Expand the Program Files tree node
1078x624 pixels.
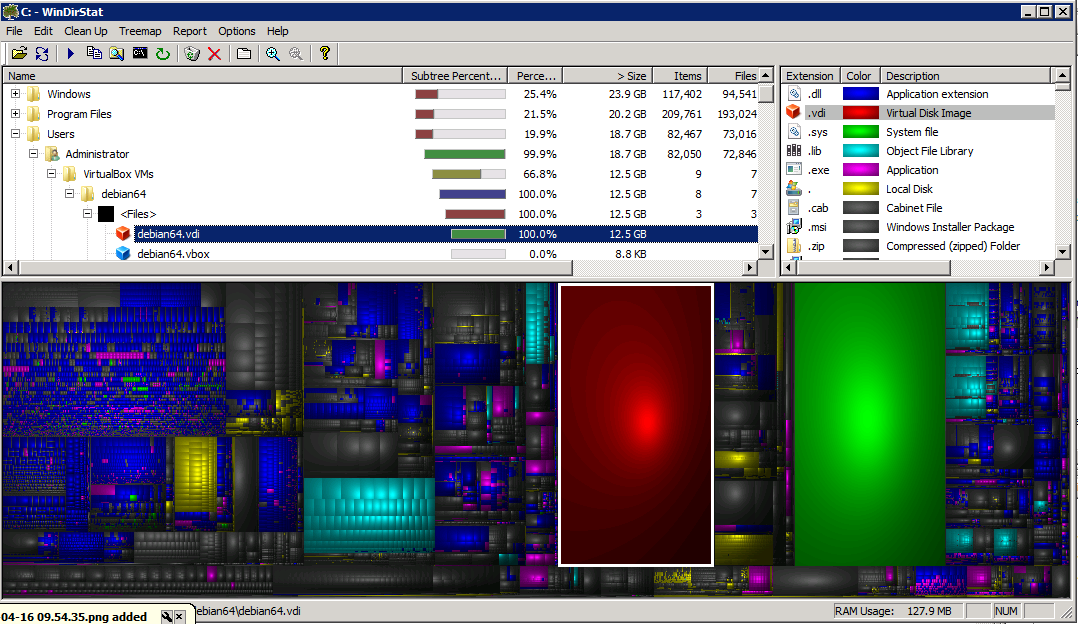[16, 114]
